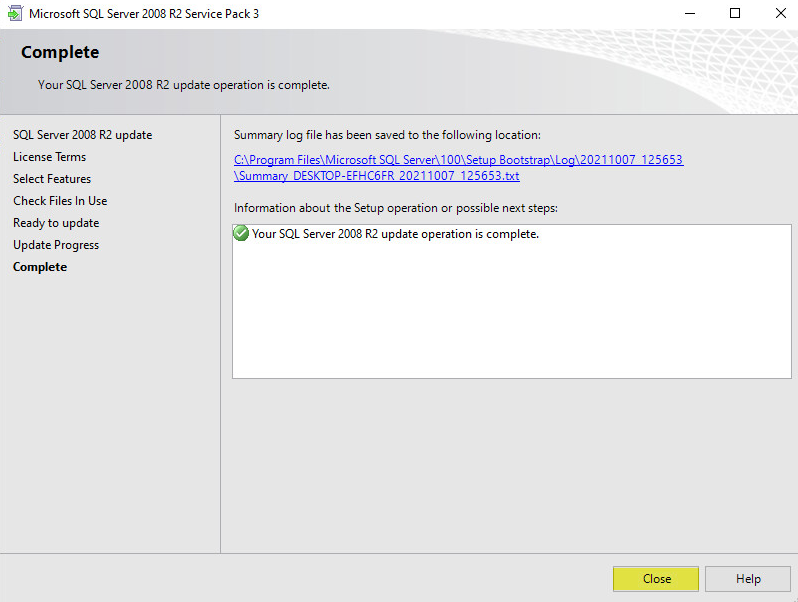
Task: Click the SQL Server setup title bar icon
Action: [15, 13]
